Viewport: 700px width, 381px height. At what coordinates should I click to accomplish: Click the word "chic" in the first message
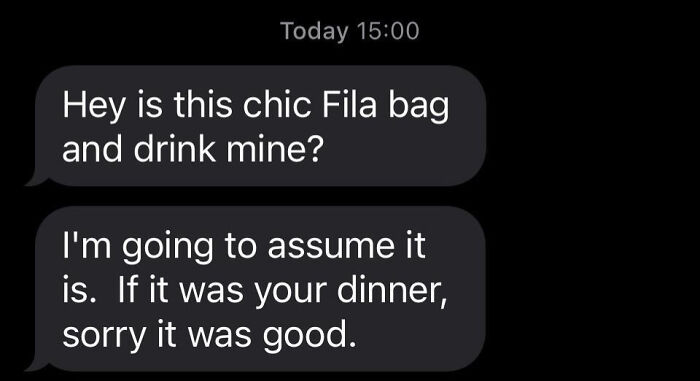tap(276, 105)
